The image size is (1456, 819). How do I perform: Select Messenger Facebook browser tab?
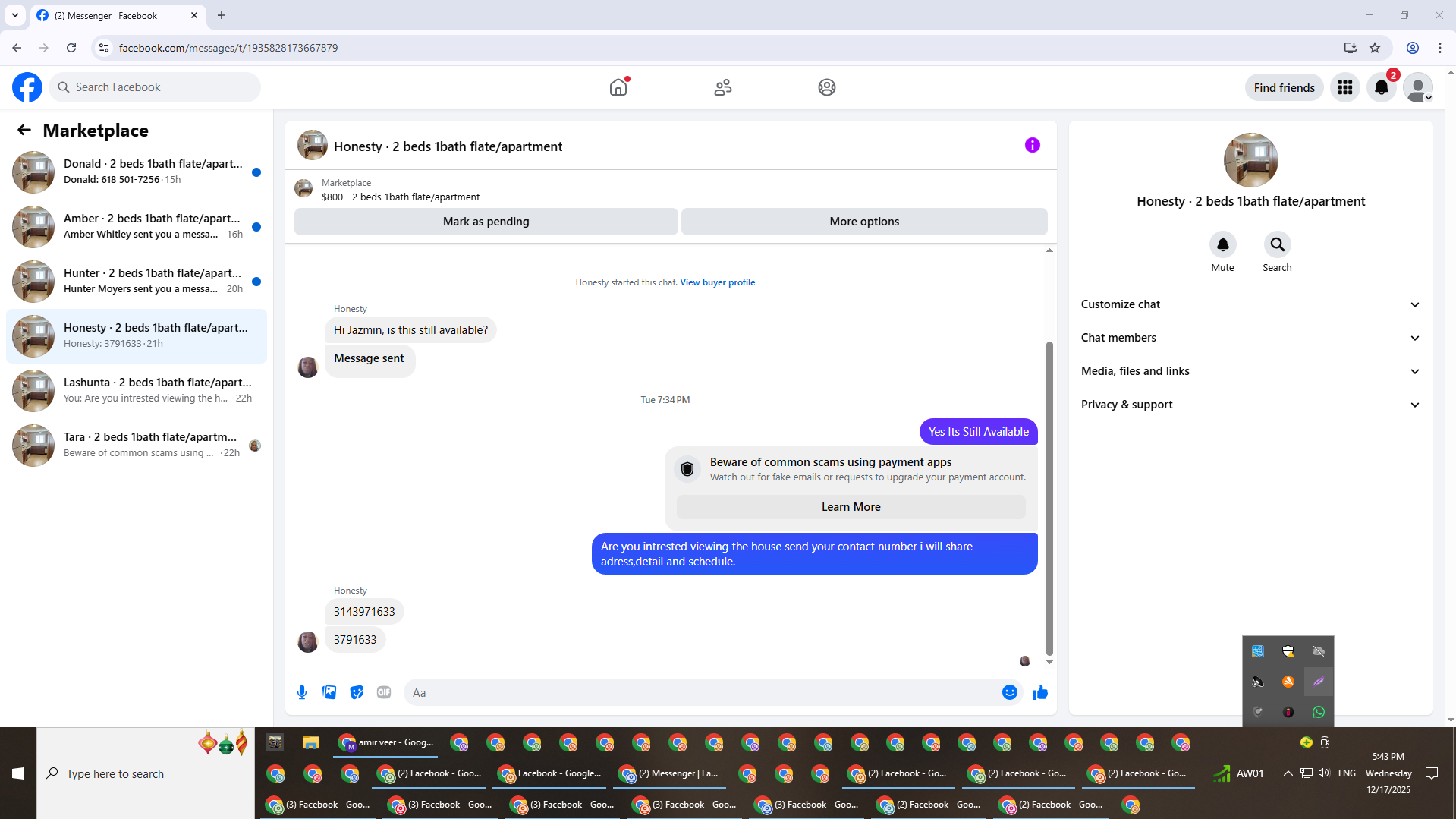click(118, 15)
